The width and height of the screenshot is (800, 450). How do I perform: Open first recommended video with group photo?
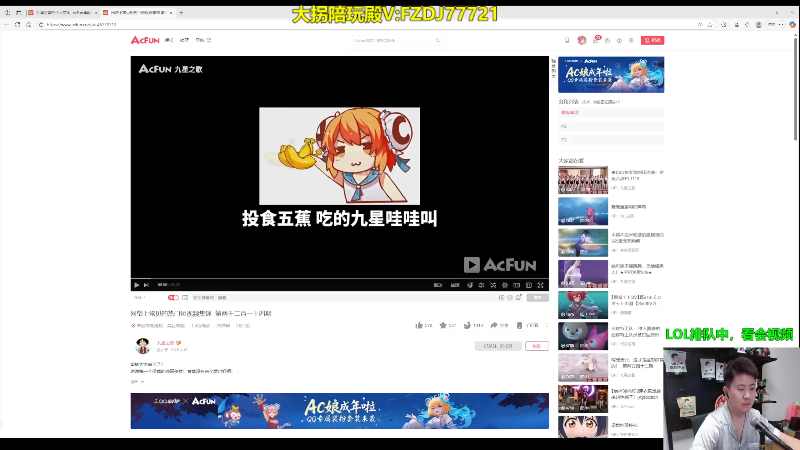click(583, 180)
